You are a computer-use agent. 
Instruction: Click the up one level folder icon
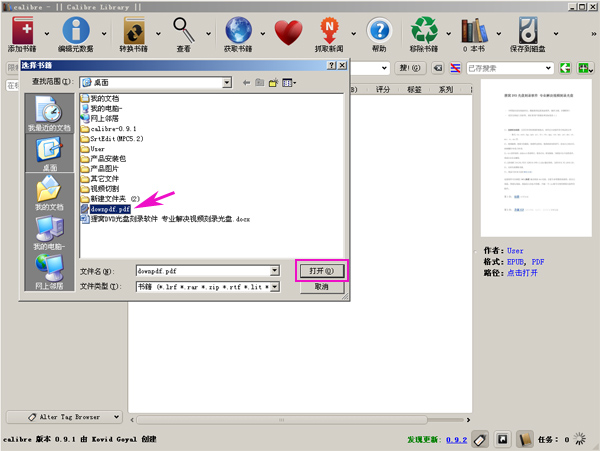click(x=260, y=82)
